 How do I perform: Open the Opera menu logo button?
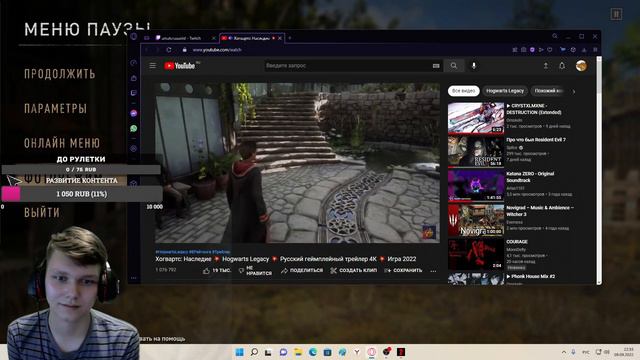[134, 37]
